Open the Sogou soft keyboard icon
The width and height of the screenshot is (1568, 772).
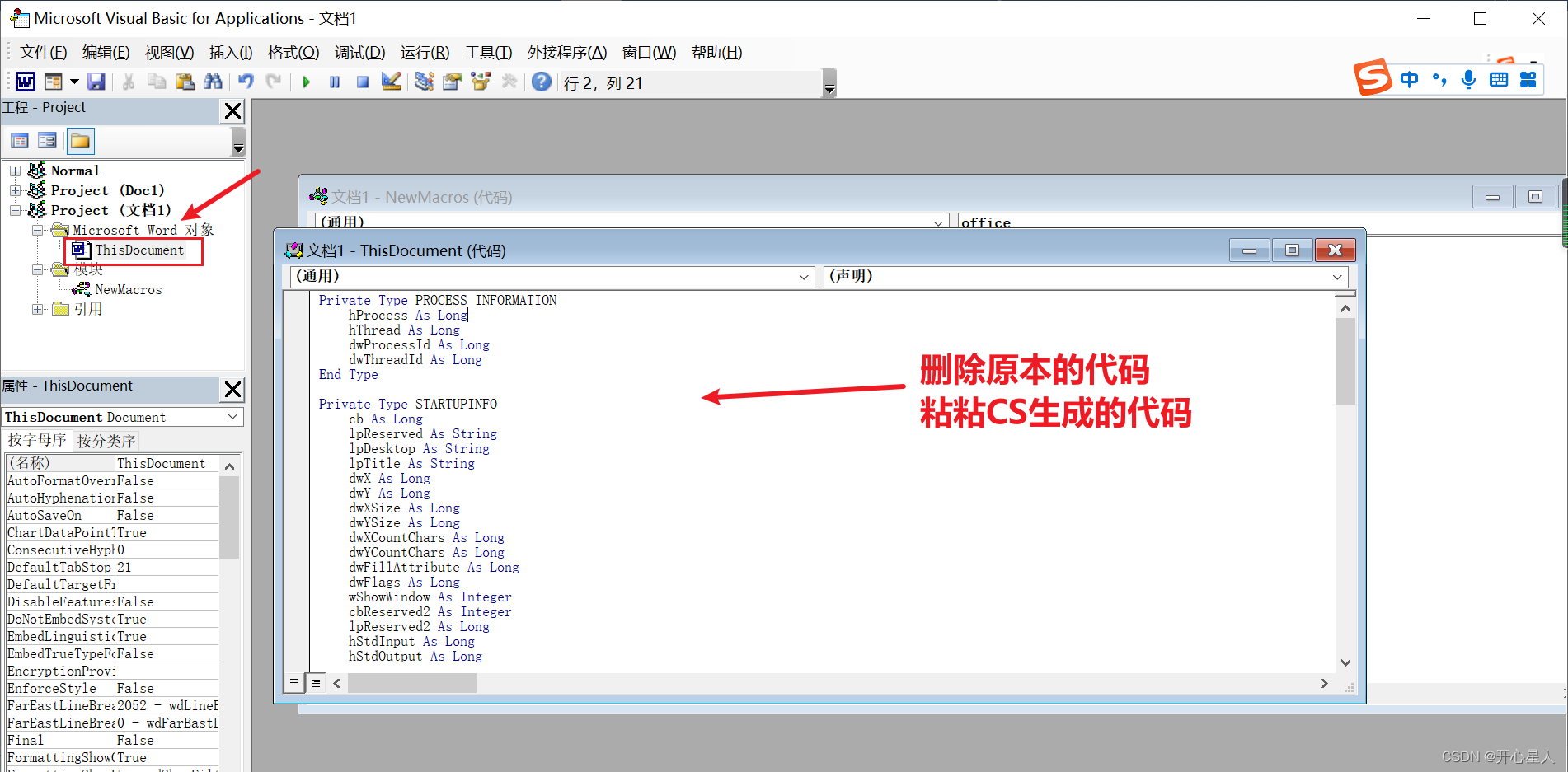[x=1498, y=79]
